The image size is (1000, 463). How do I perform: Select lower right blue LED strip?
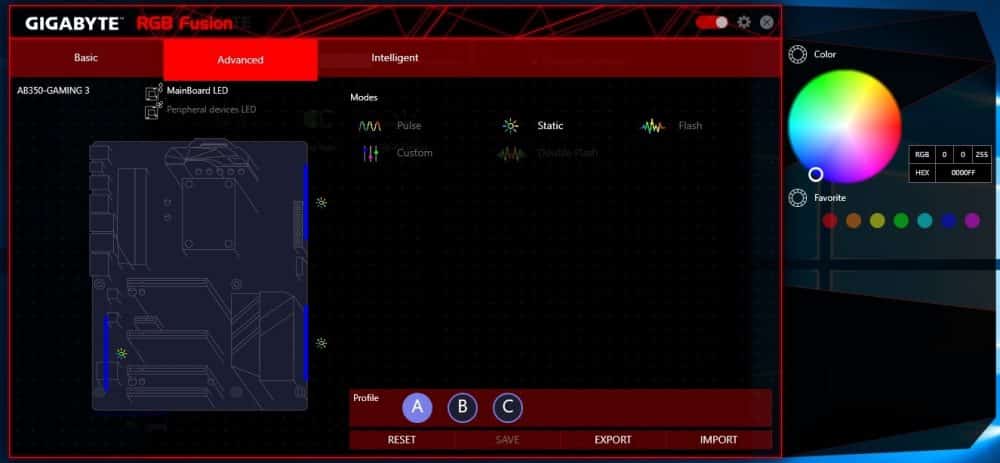(x=305, y=342)
